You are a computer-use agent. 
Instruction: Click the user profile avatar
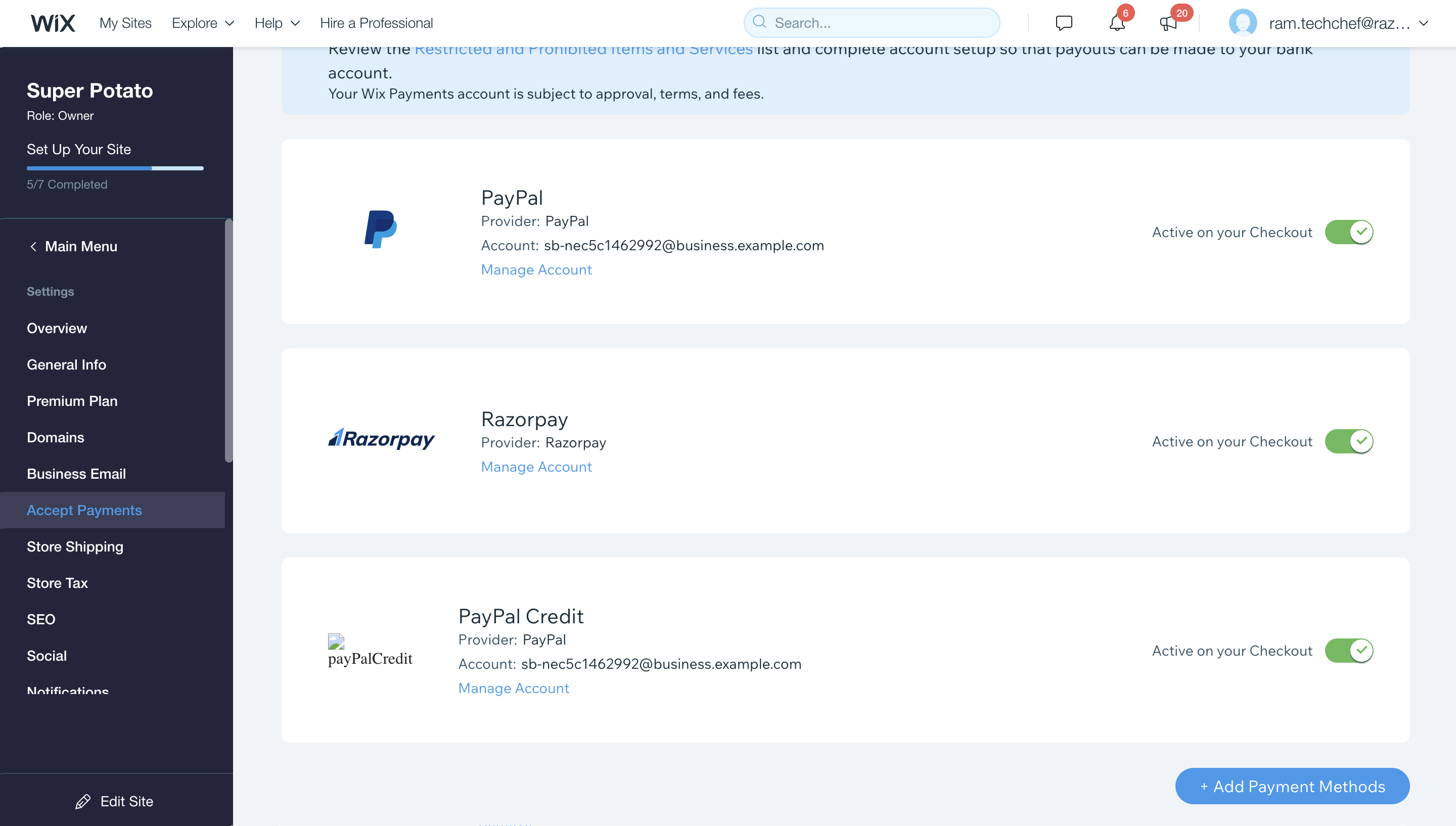[x=1243, y=23]
